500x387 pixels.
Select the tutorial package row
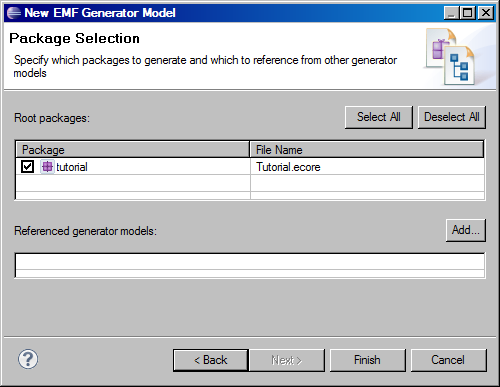(x=250, y=166)
